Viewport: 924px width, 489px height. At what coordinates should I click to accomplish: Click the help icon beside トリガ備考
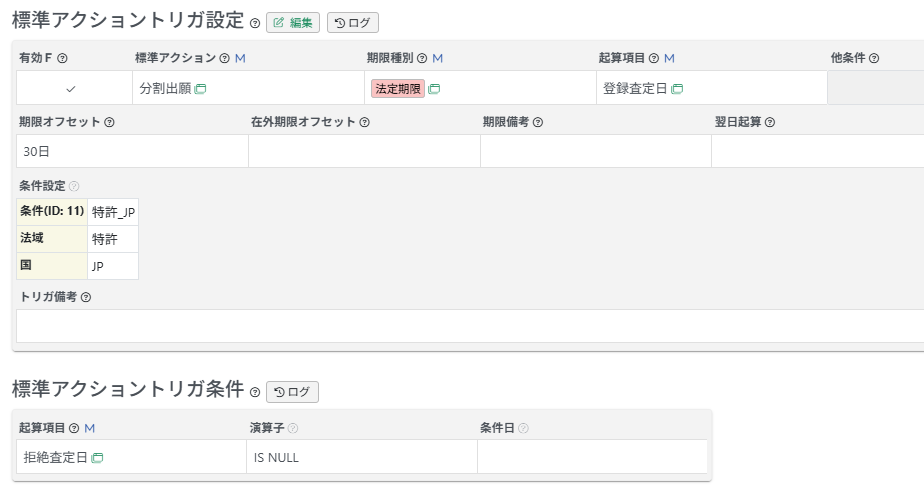coord(86,297)
